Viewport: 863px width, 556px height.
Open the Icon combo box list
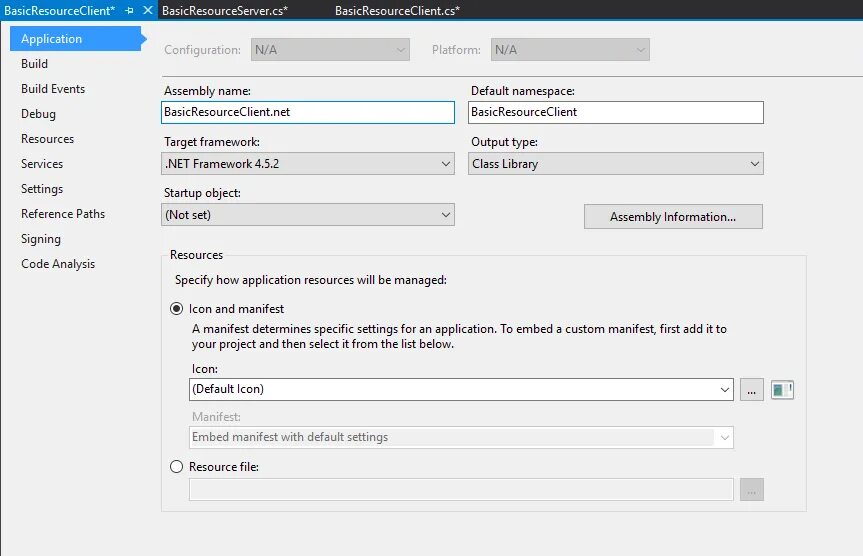tap(724, 390)
